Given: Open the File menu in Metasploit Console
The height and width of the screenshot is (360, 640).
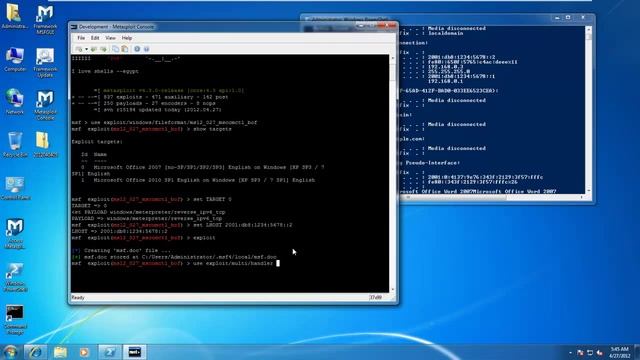Looking at the screenshot, I should click(81, 38).
